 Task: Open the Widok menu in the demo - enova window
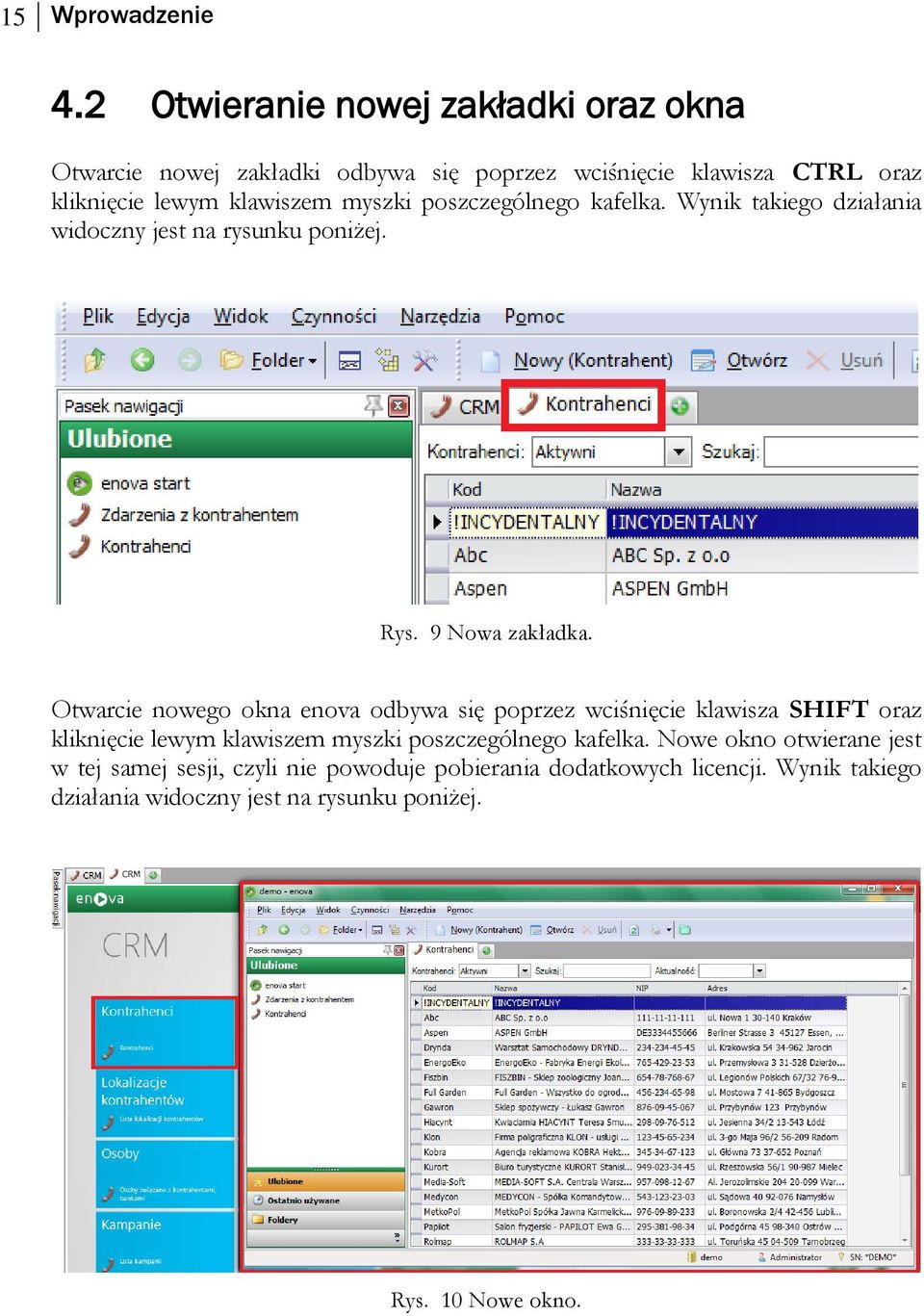coord(328,910)
